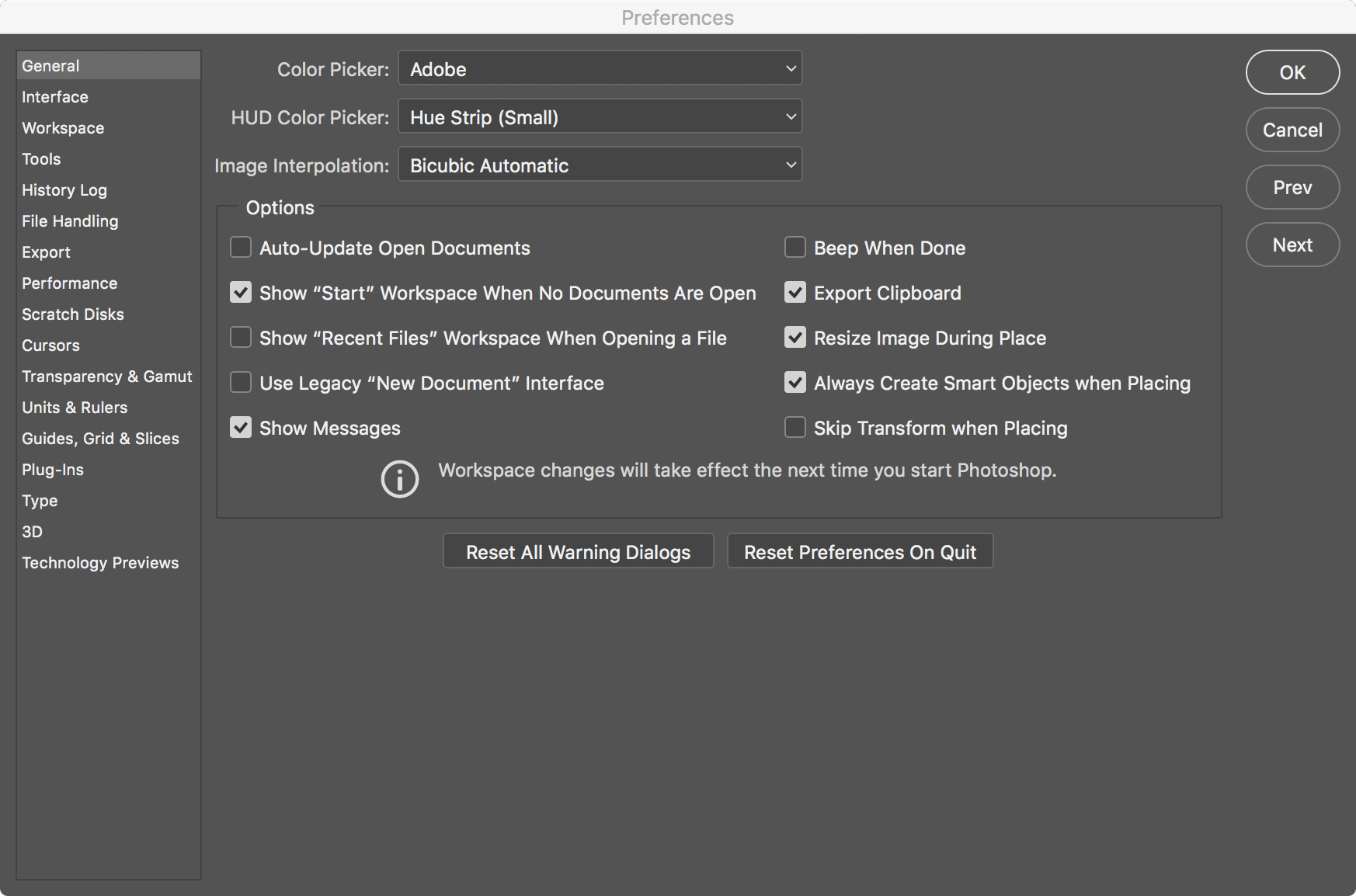Disable Resize Image During Place
1356x896 pixels.
[794, 338]
